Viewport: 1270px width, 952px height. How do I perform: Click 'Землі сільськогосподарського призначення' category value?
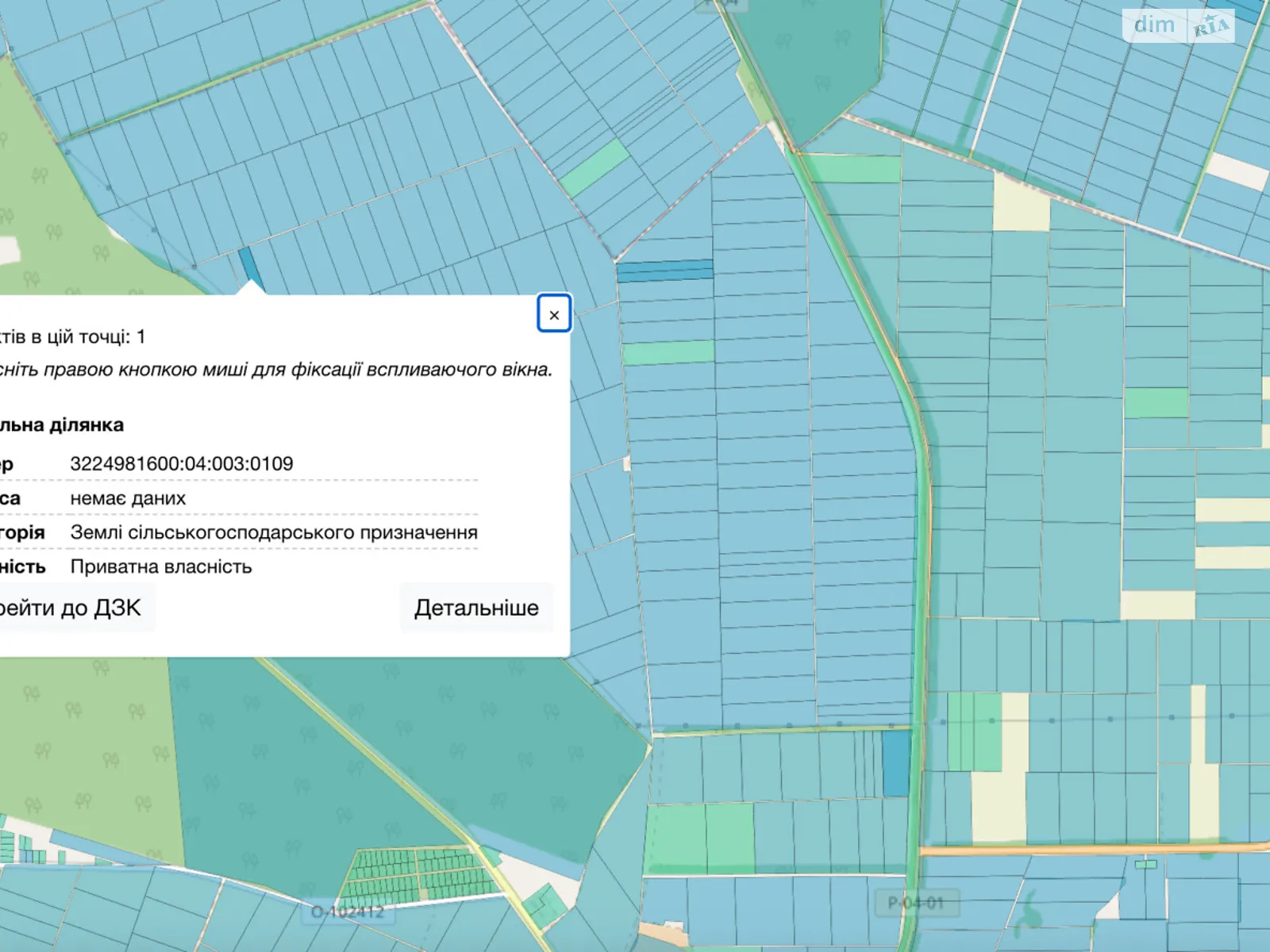coord(274,532)
